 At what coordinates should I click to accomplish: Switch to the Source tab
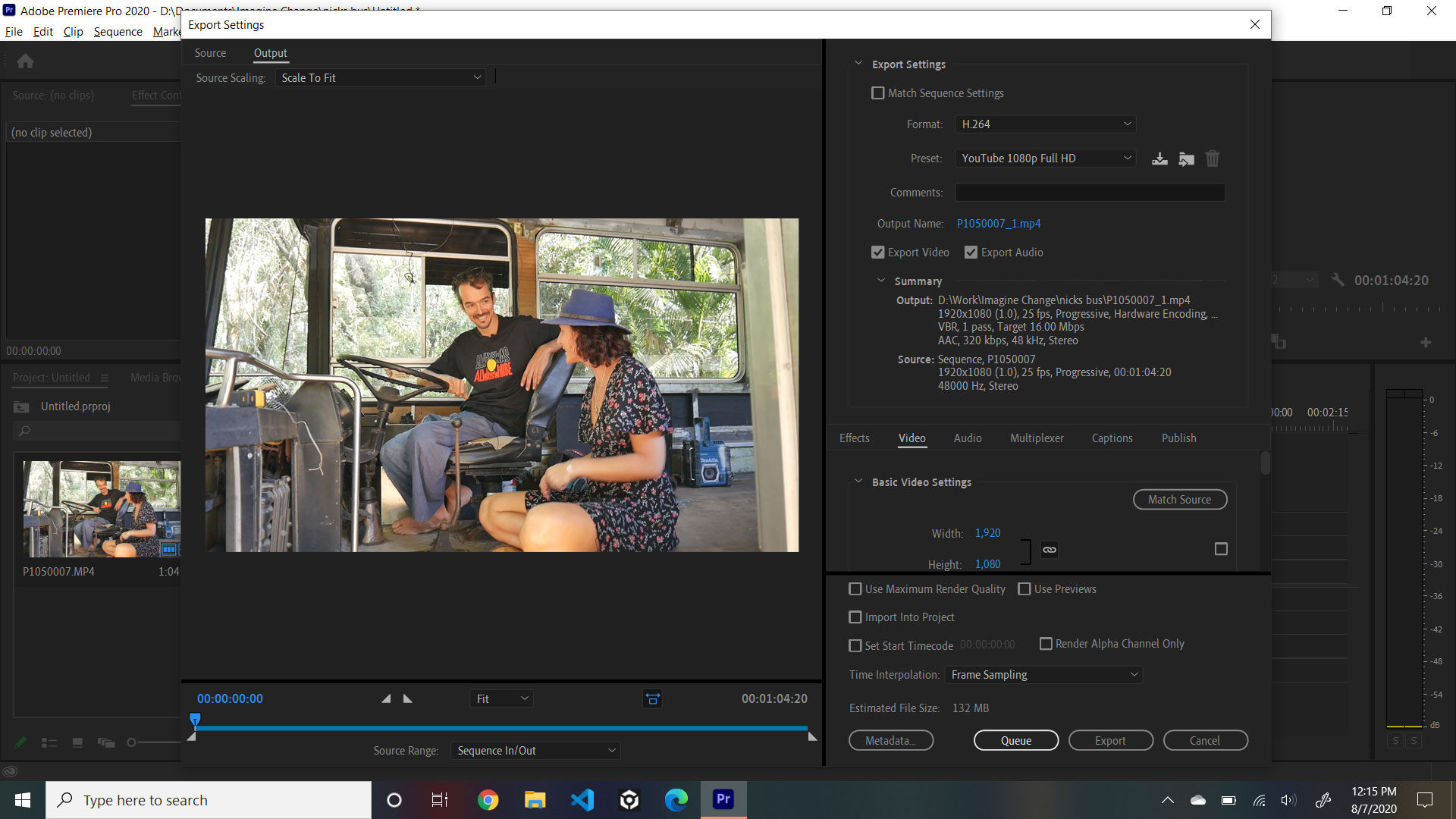[210, 52]
